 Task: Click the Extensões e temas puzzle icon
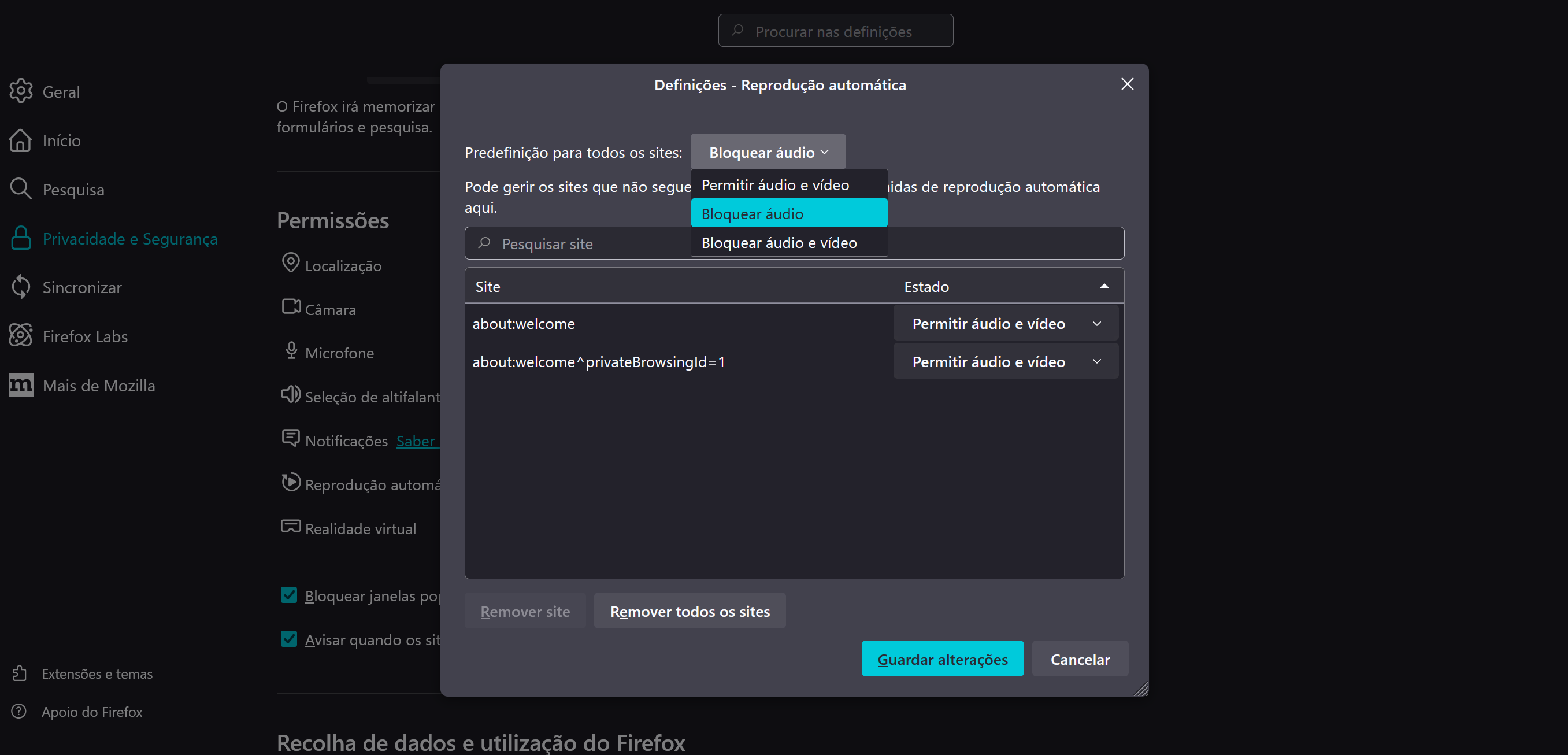pos(20,673)
